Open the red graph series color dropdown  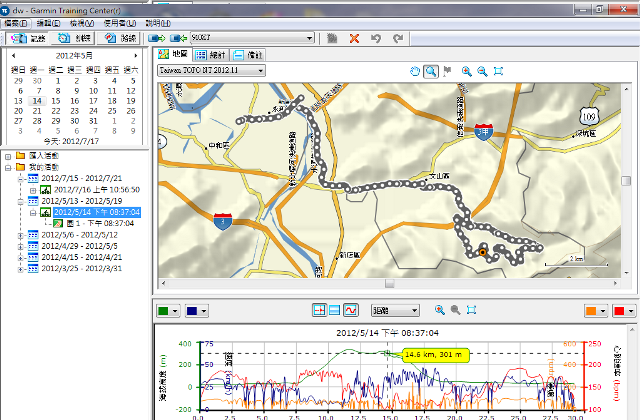tap(624, 311)
